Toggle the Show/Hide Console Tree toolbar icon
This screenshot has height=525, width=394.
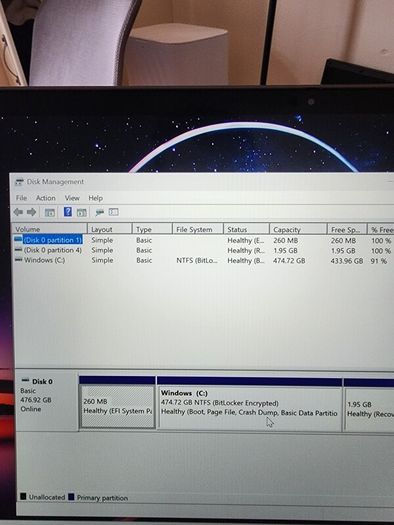point(50,212)
